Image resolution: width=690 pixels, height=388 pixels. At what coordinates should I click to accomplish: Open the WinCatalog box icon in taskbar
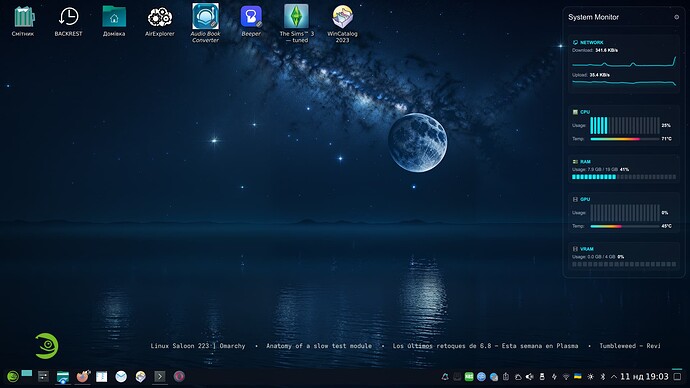(140, 377)
